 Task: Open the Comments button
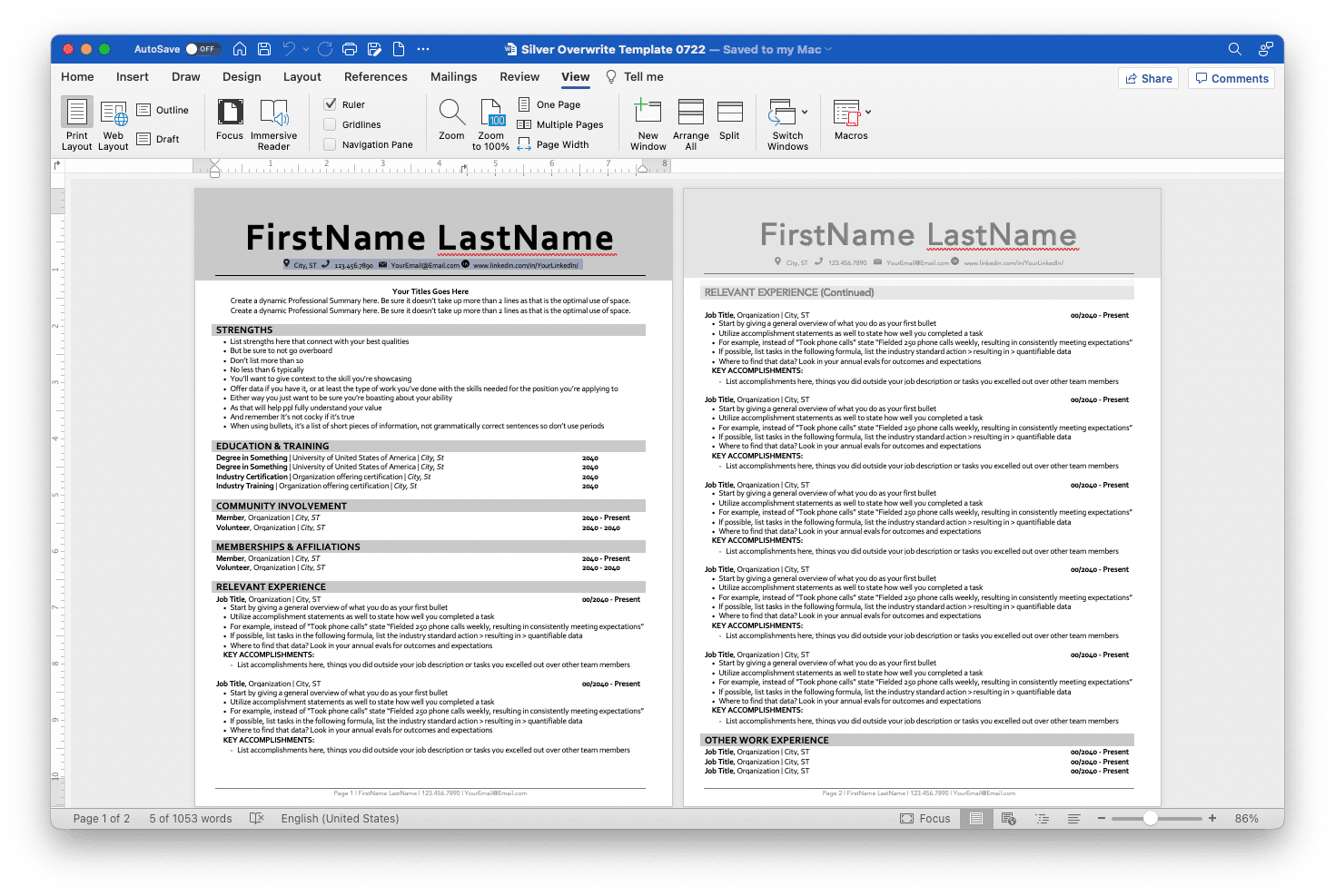[x=1231, y=79]
